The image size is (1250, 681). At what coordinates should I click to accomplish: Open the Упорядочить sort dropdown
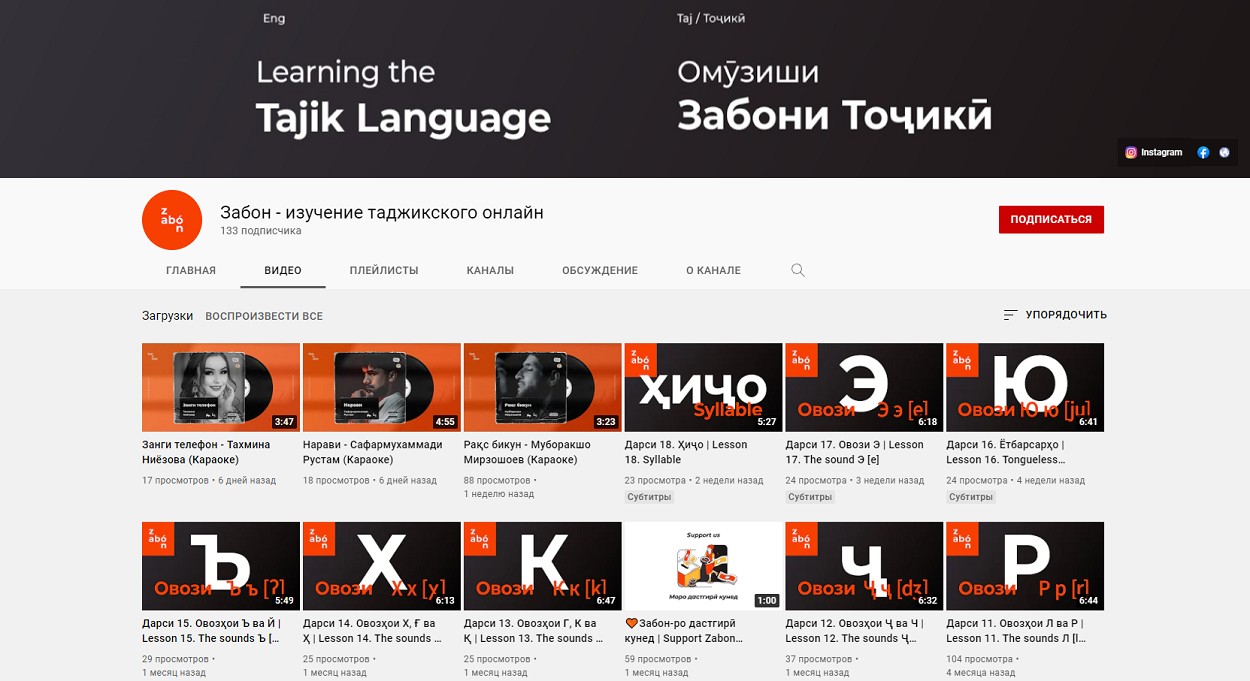1055,315
